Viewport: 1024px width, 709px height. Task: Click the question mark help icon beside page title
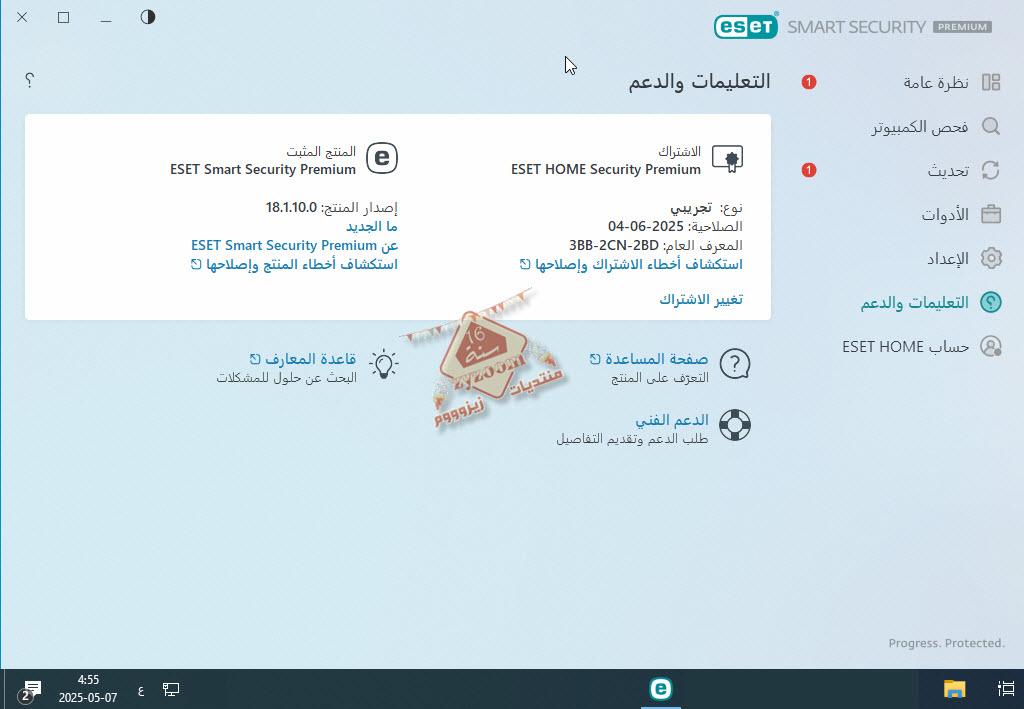click(x=29, y=80)
